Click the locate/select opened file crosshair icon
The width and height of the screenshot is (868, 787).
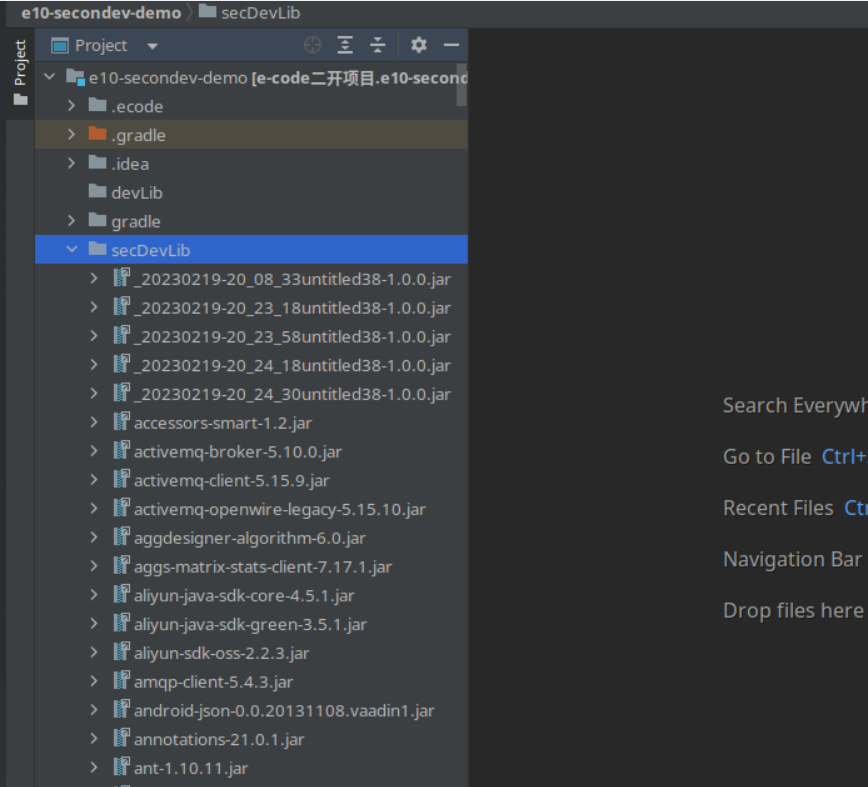(312, 45)
